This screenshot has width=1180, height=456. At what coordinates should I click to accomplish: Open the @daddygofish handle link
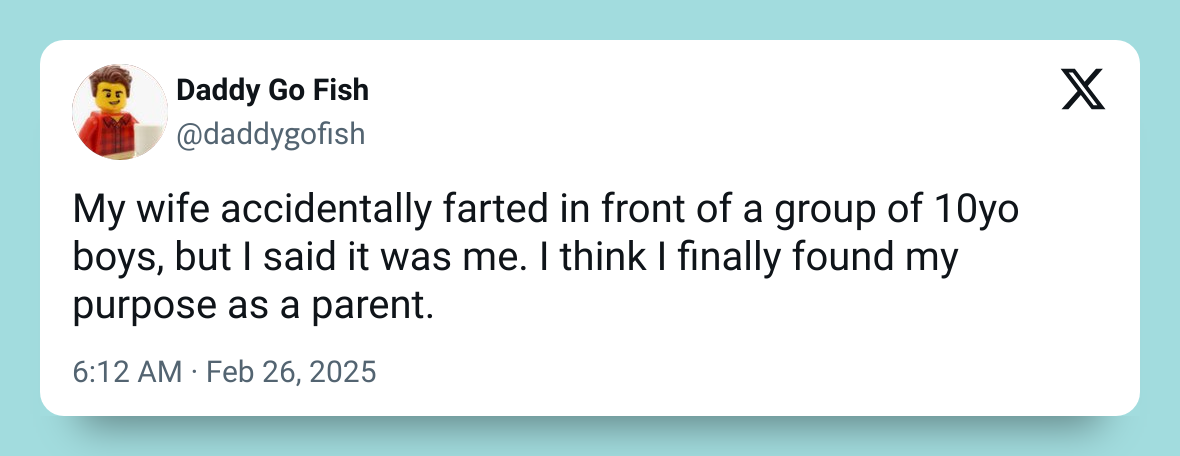tap(270, 133)
